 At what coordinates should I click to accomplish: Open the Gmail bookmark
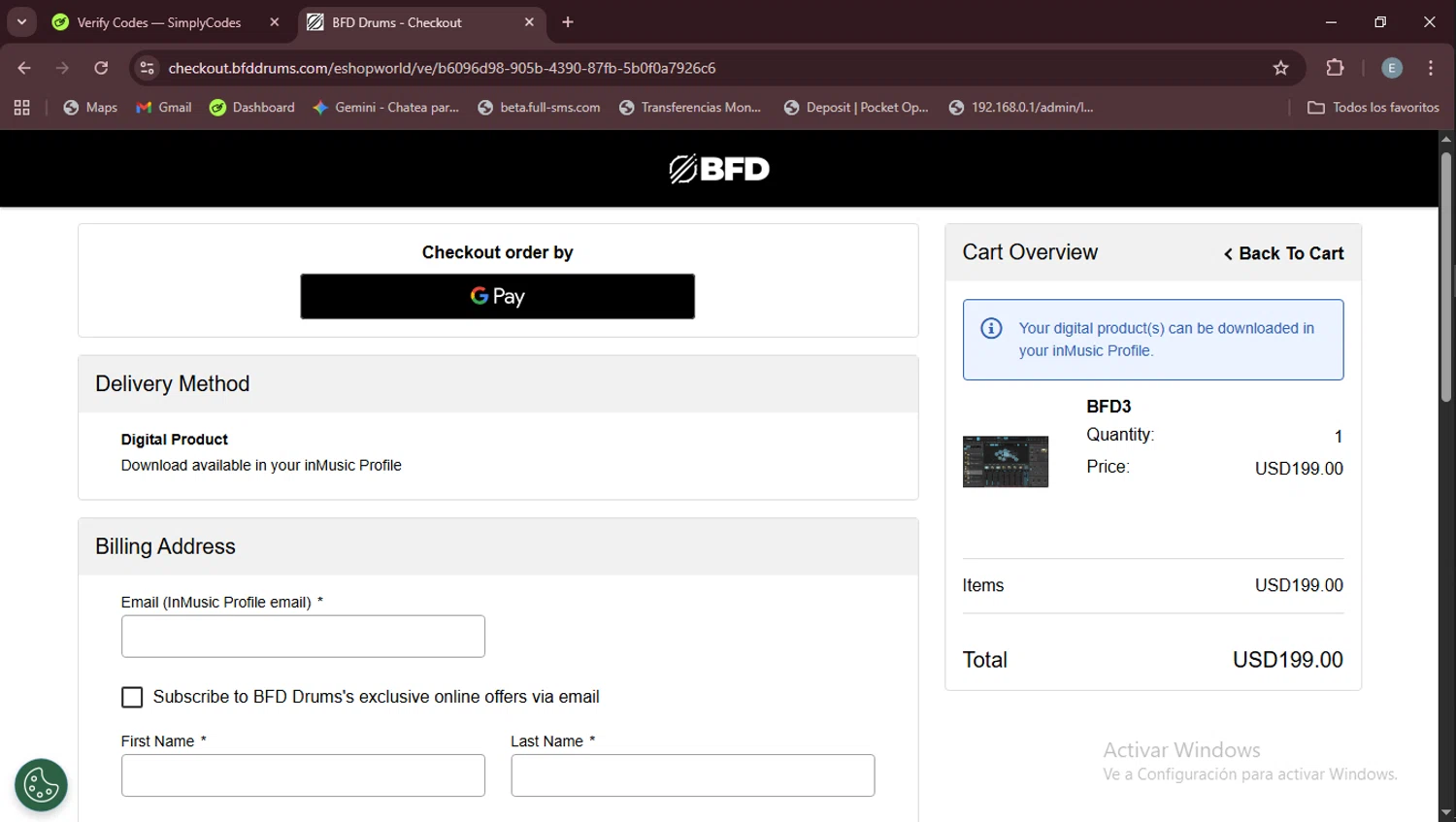[x=164, y=108]
